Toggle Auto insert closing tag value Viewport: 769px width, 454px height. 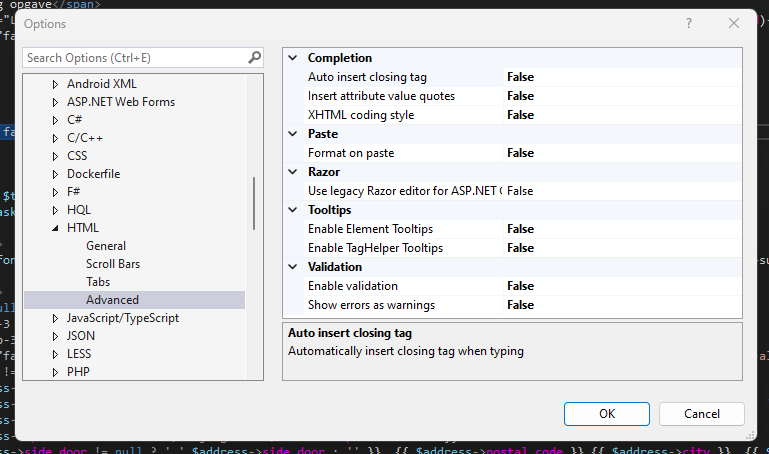[x=520, y=77]
